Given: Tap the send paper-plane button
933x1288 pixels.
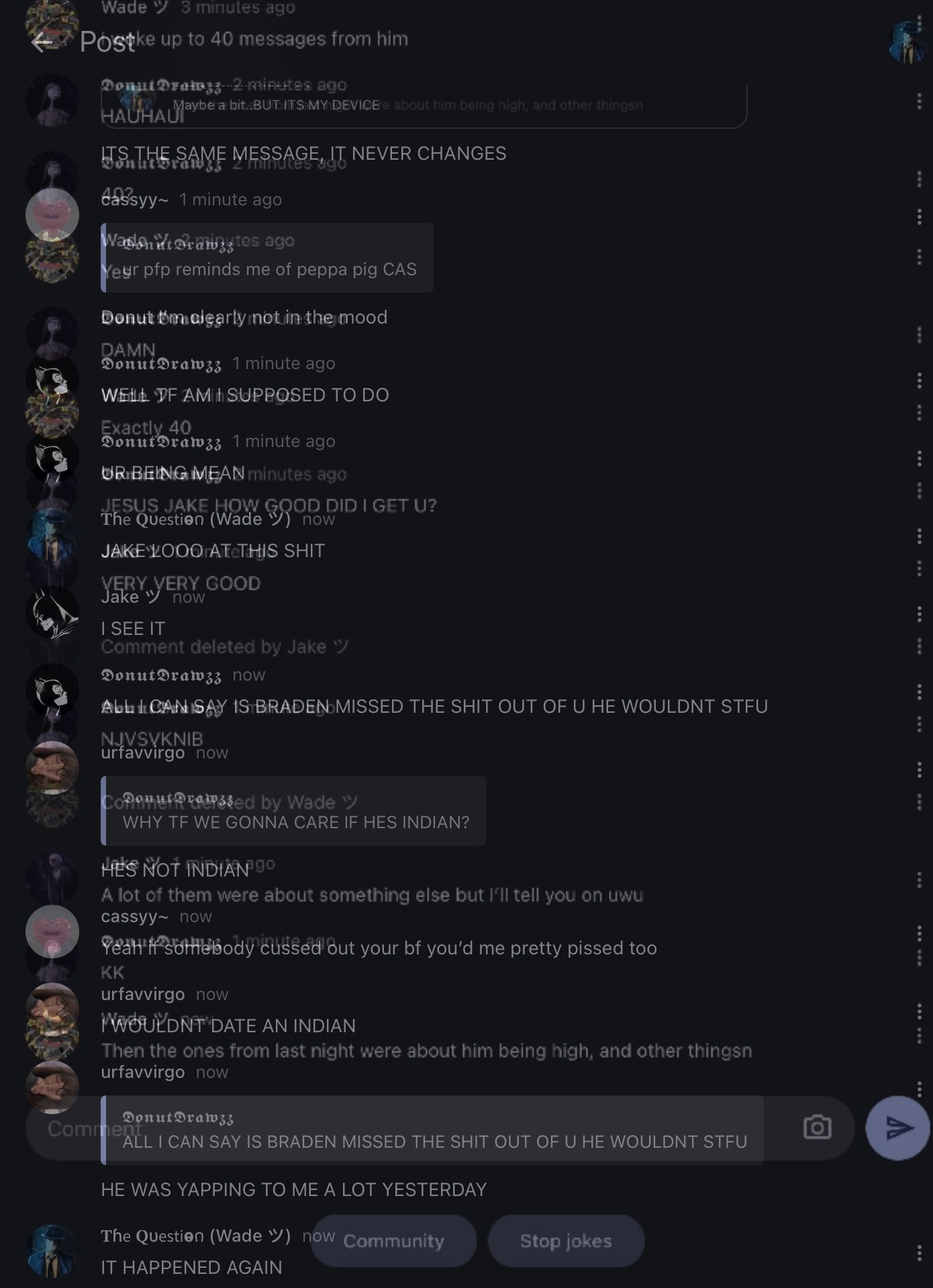Looking at the screenshot, I should point(897,1128).
